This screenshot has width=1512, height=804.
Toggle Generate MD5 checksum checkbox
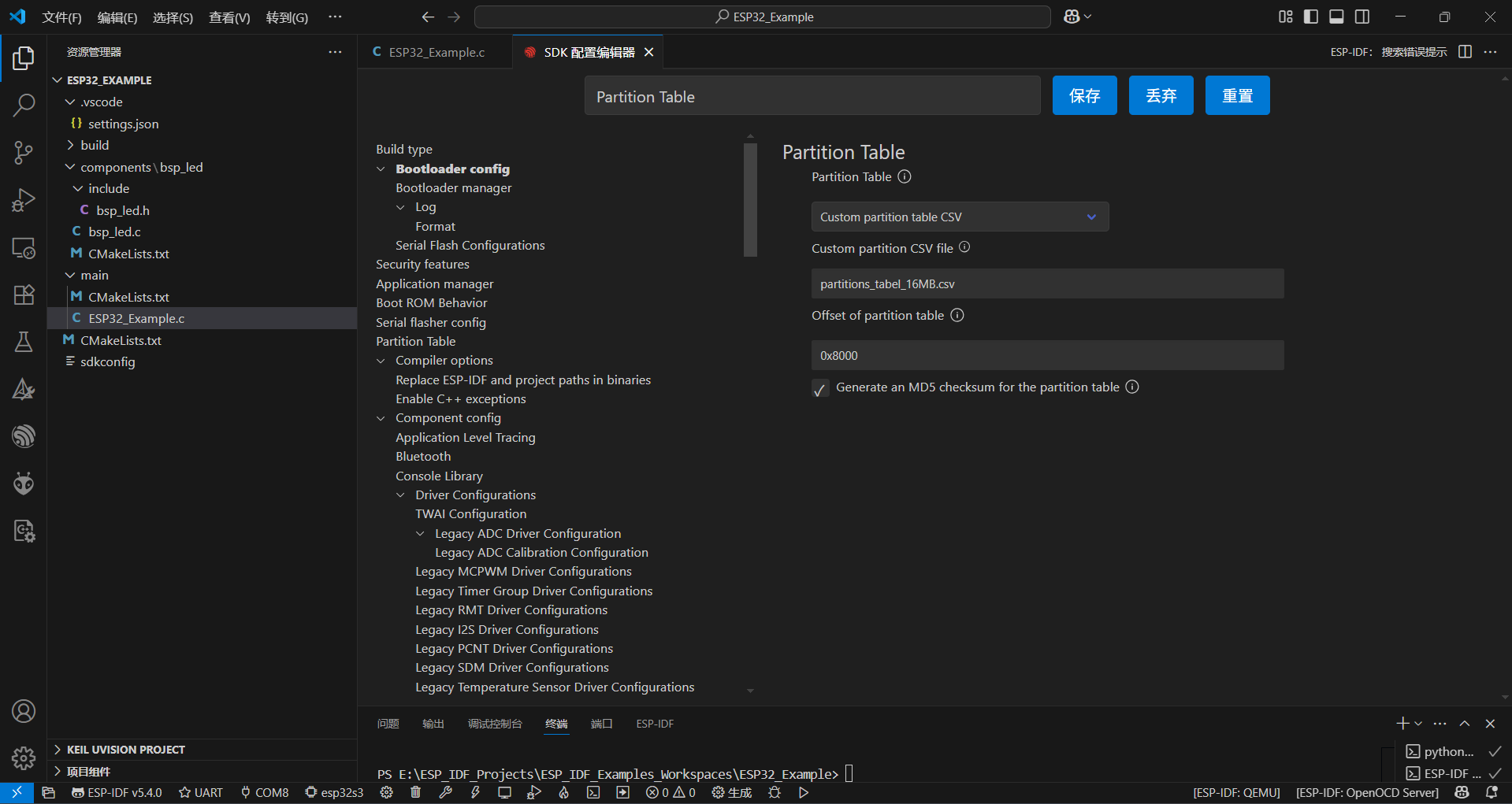pos(820,388)
